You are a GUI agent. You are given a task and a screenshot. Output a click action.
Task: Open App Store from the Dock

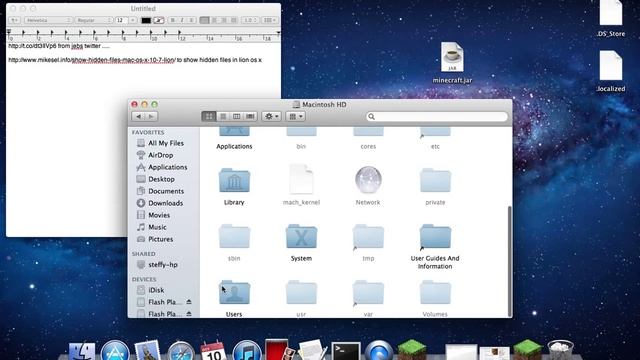pos(115,351)
